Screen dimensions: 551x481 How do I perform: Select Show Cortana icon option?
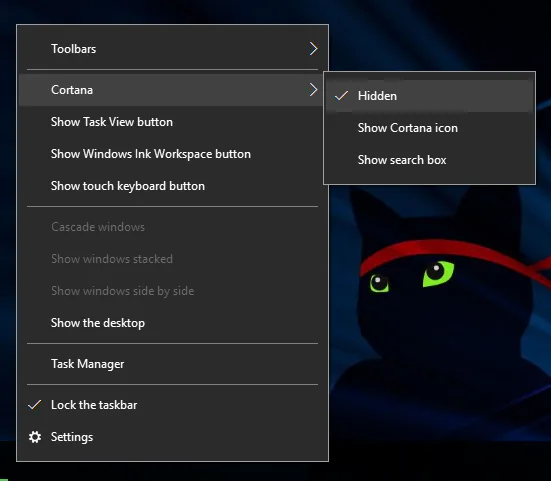pyautogui.click(x=429, y=128)
